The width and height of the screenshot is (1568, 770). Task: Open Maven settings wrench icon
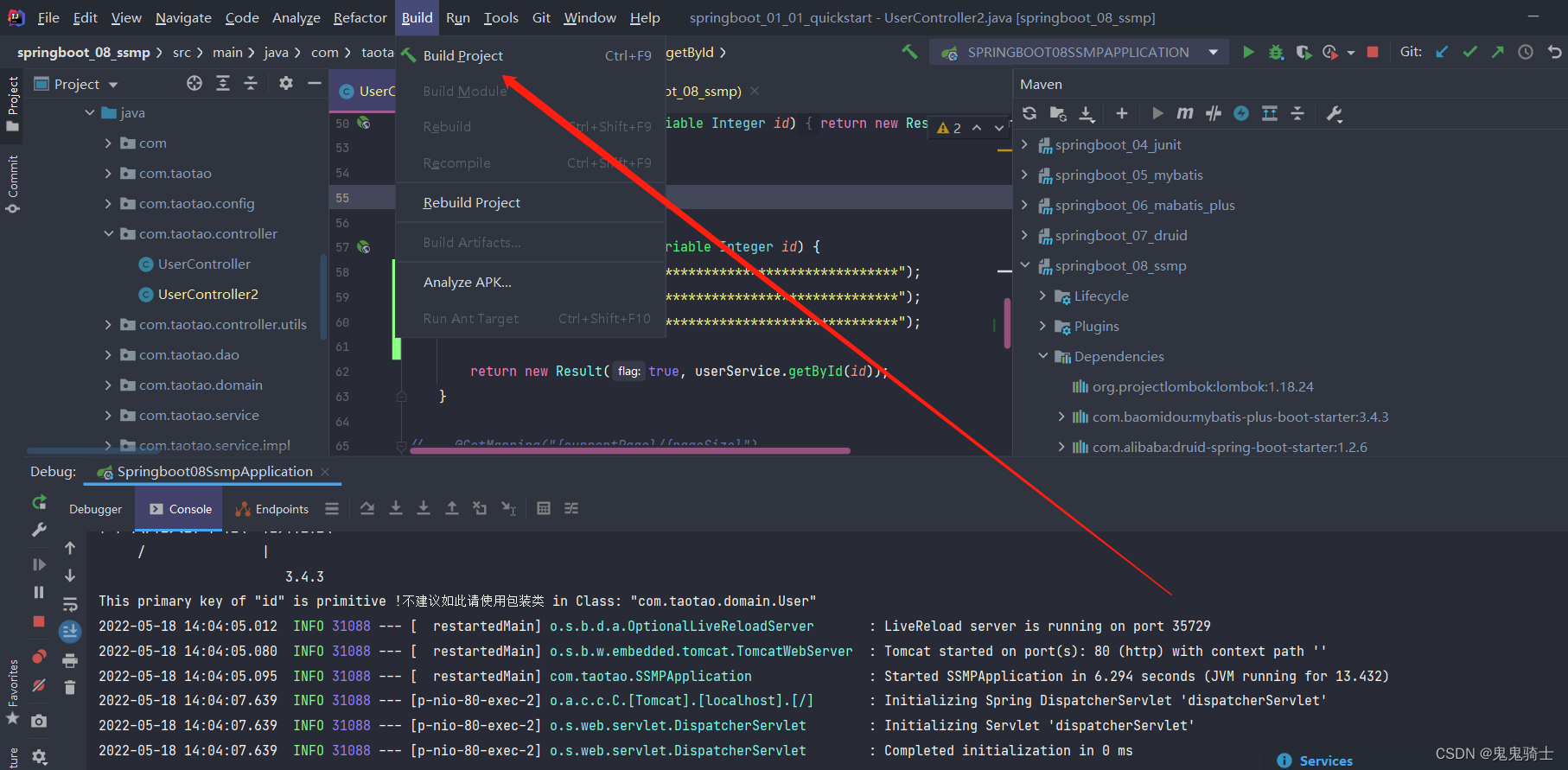[1335, 114]
